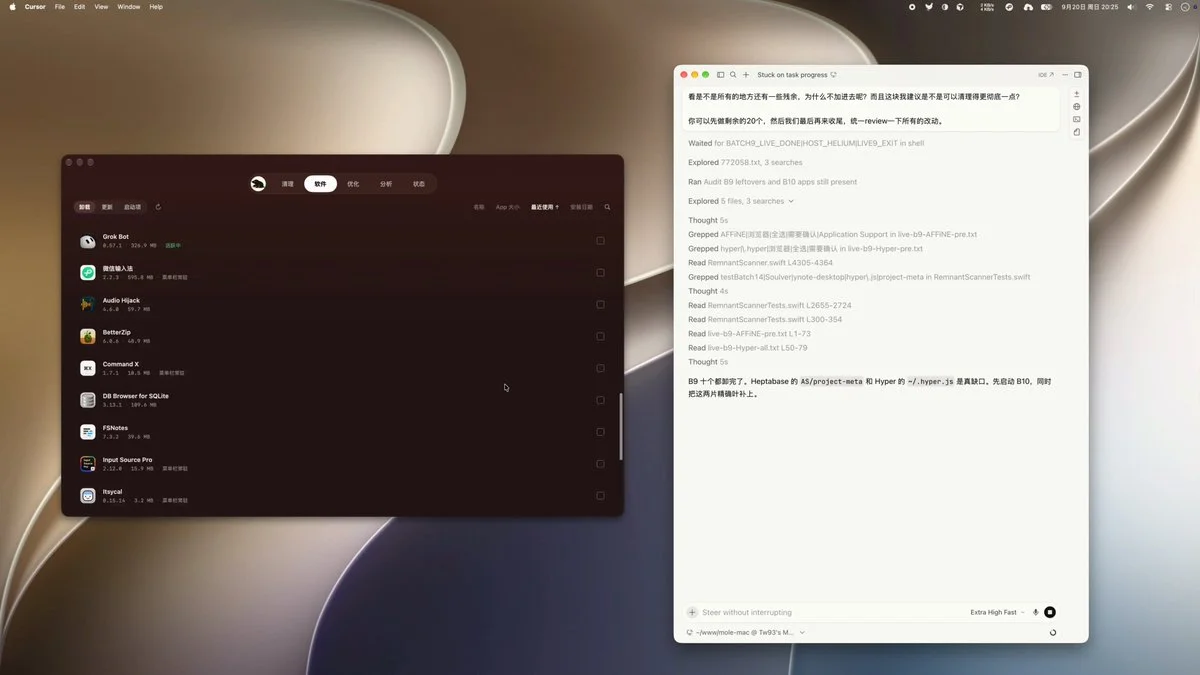The height and width of the screenshot is (675, 1200).
Task: Click the app list vertical scrollbar
Action: point(621,427)
